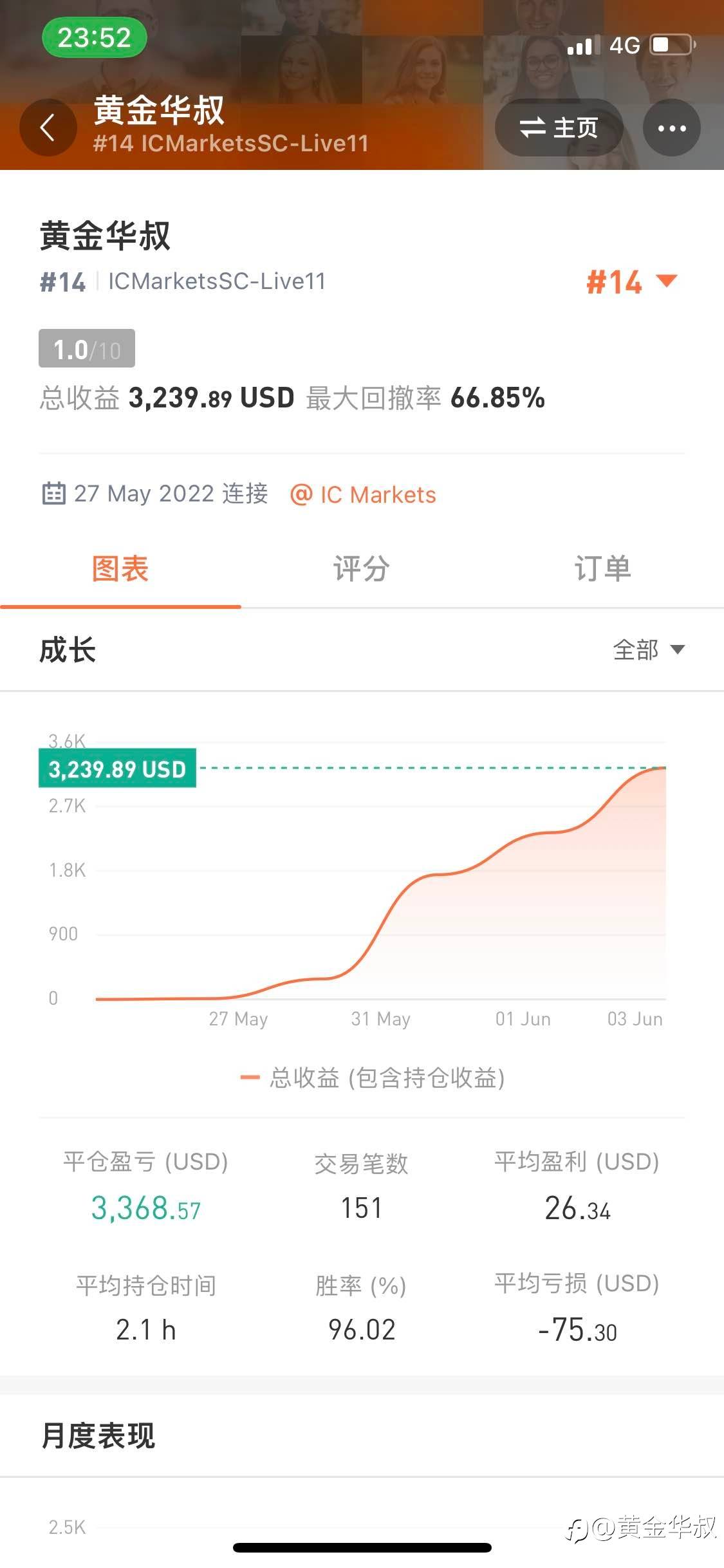Tap the battery status icon
Image resolution: width=724 pixels, height=1568 pixels.
673,45
